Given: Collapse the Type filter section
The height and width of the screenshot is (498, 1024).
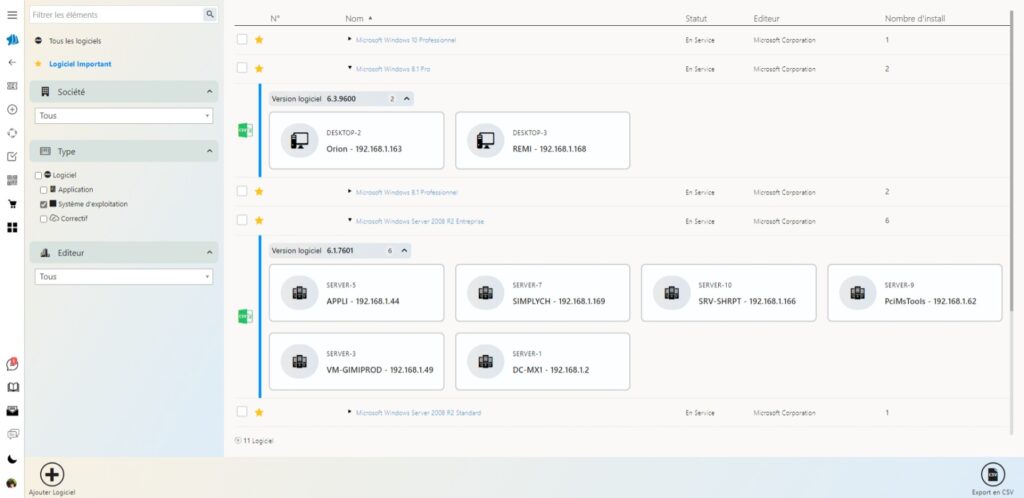Looking at the screenshot, I should pos(209,152).
